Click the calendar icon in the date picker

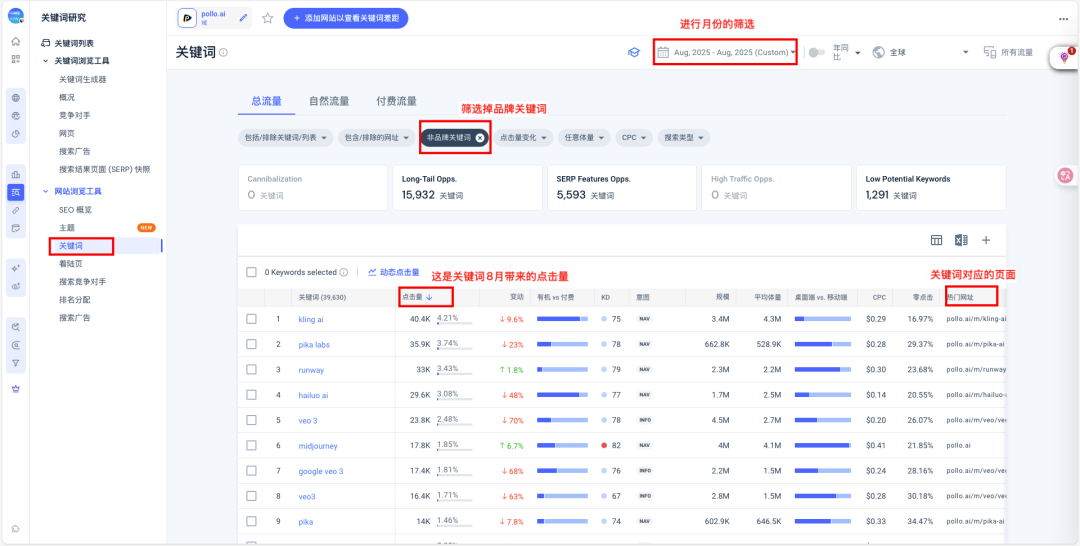663,52
